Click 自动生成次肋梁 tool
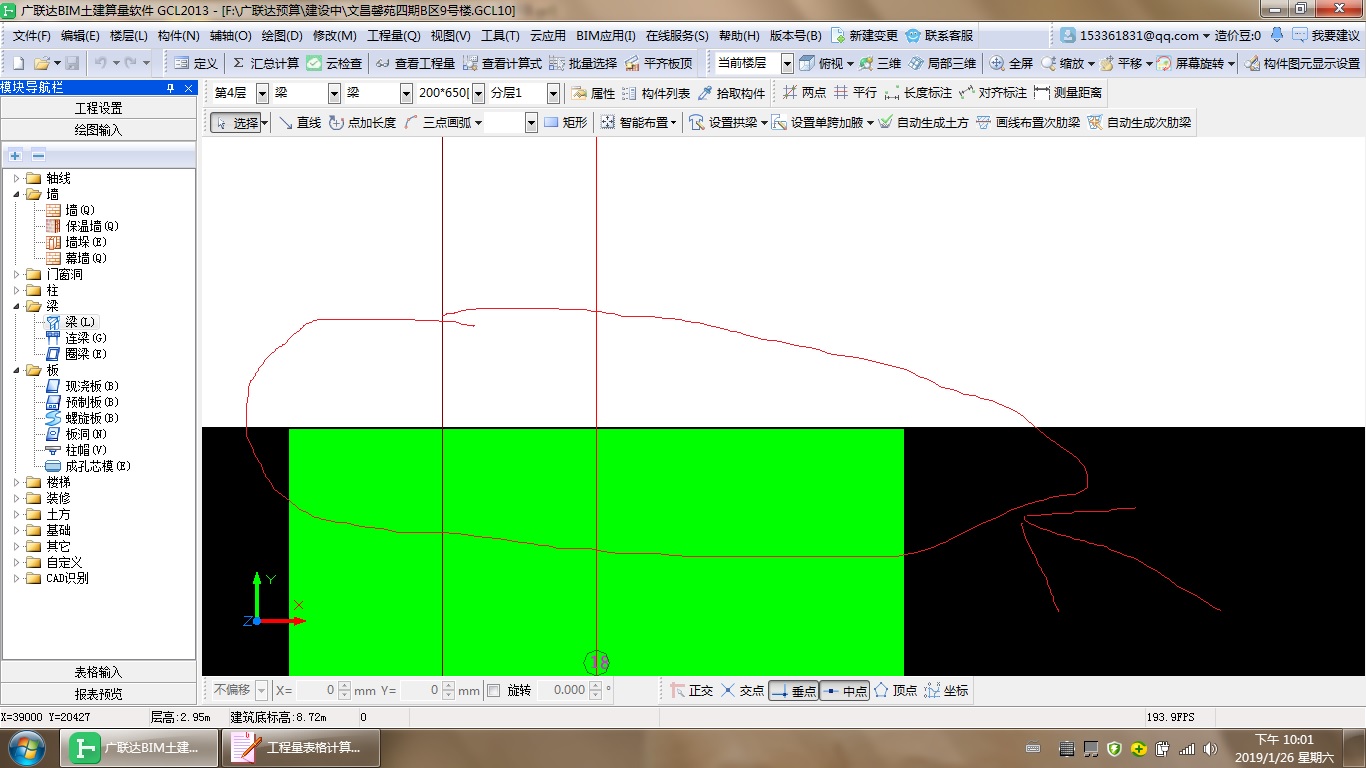 [x=1139, y=123]
